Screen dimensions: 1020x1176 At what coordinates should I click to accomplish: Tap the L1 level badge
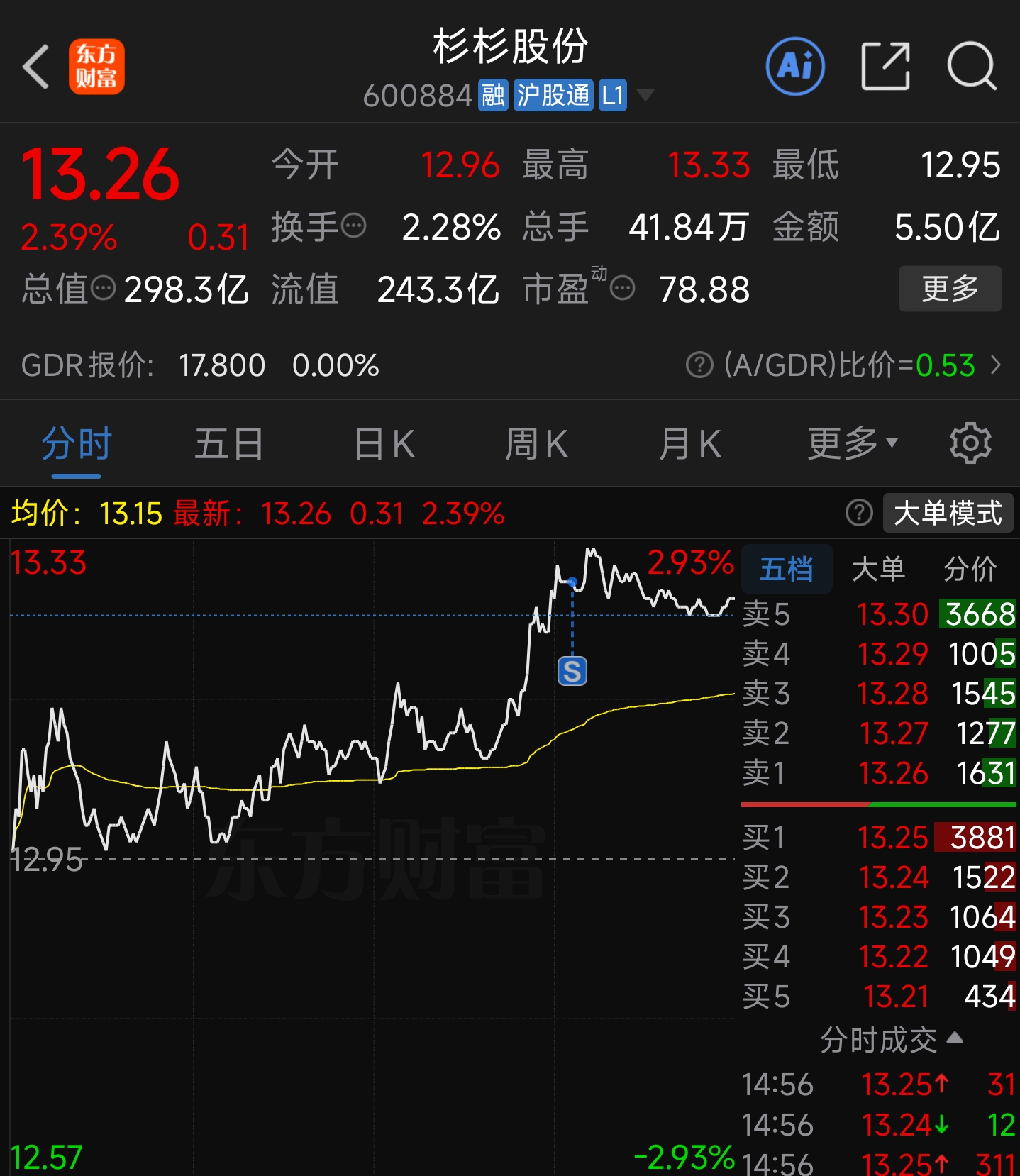pos(613,95)
